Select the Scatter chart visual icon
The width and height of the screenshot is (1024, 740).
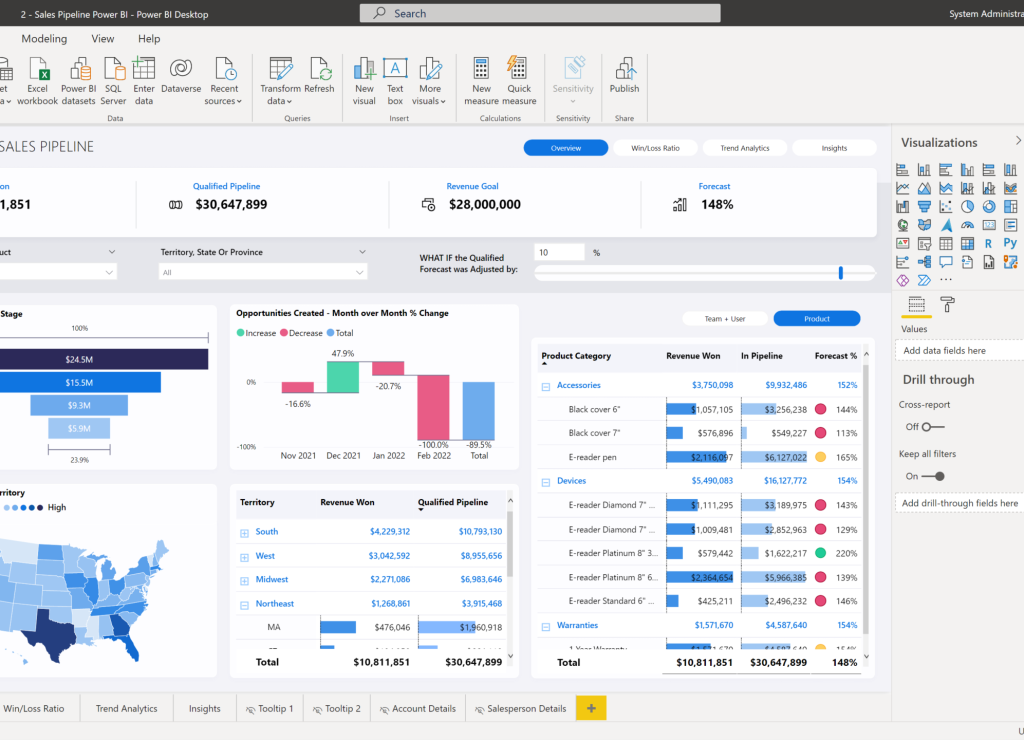pyautogui.click(x=946, y=207)
